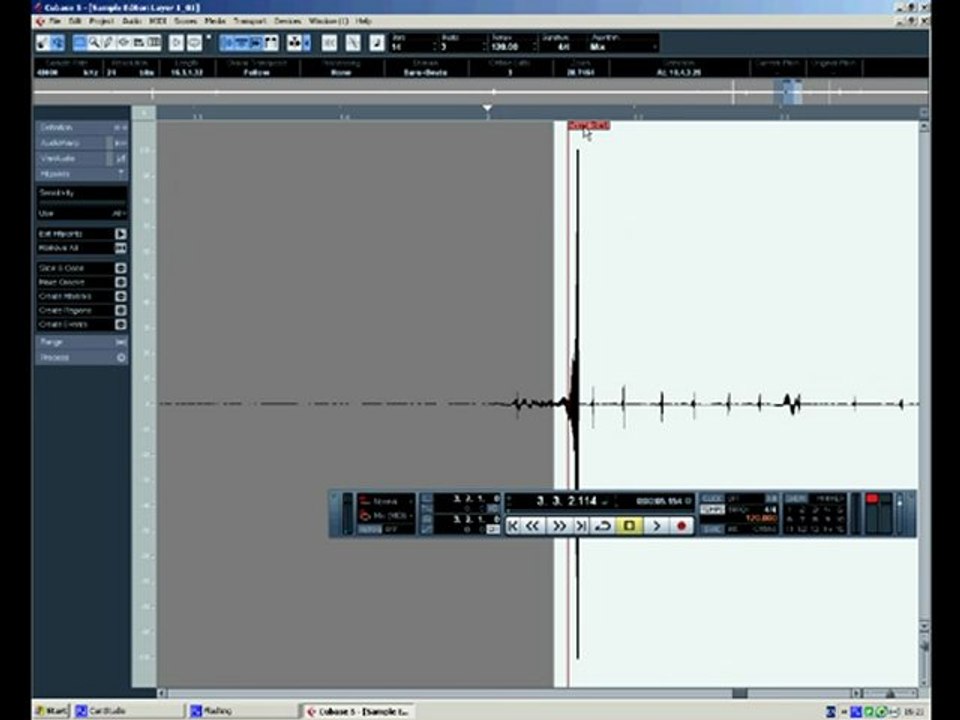Toggle the Audition Loop icon

point(195,43)
